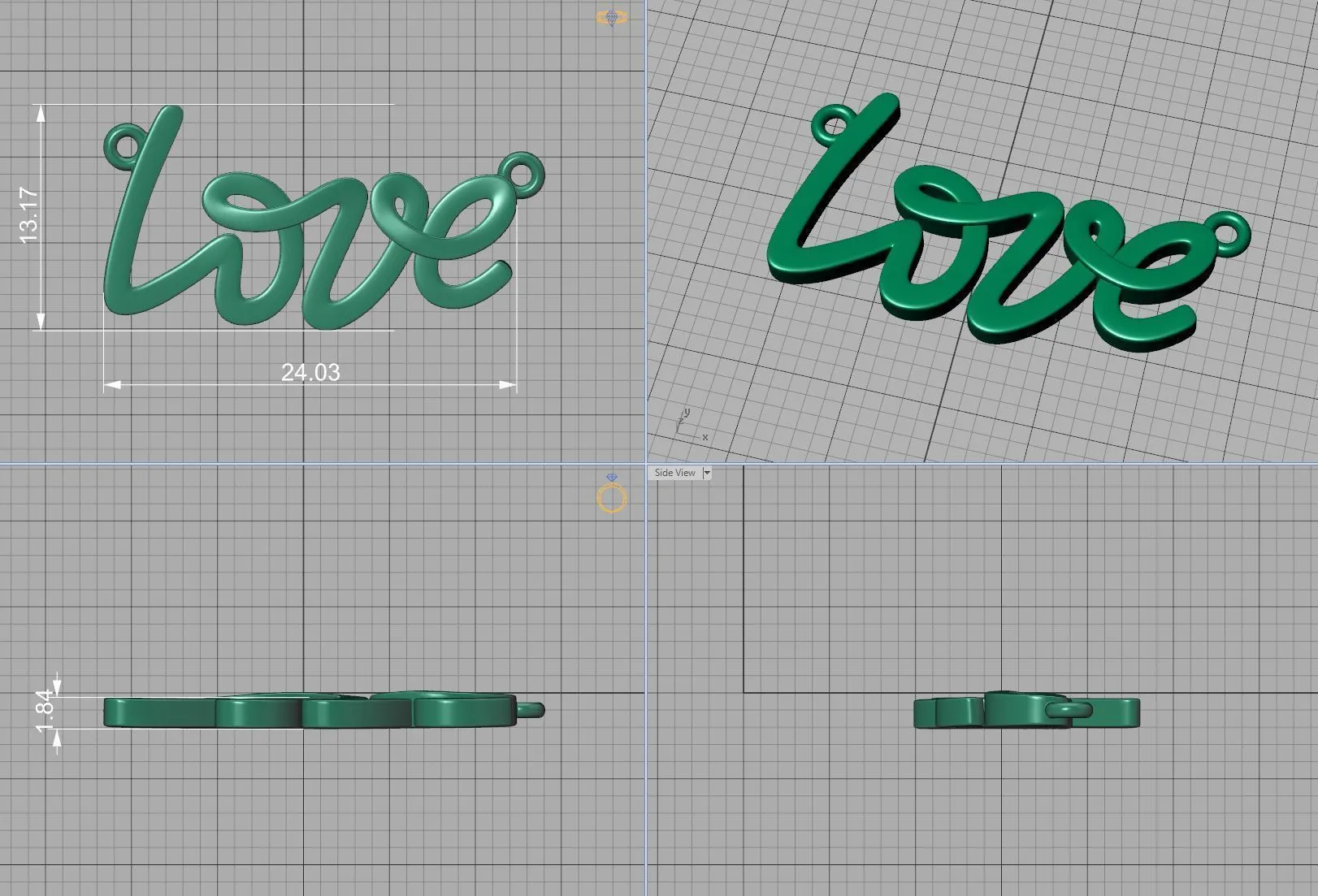Click the Side View viewport label
1318x896 pixels.
[674, 473]
